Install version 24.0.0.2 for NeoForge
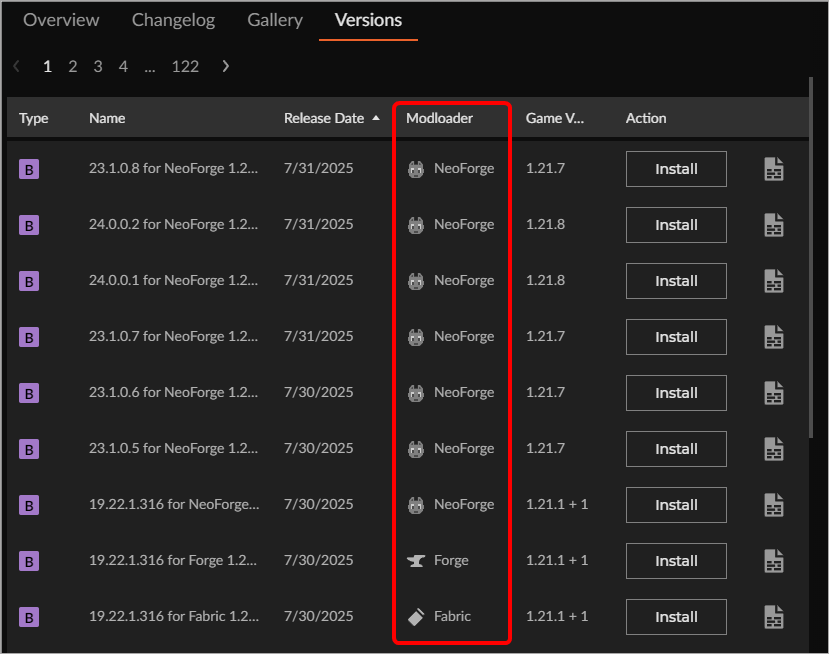829x654 pixels. point(676,225)
